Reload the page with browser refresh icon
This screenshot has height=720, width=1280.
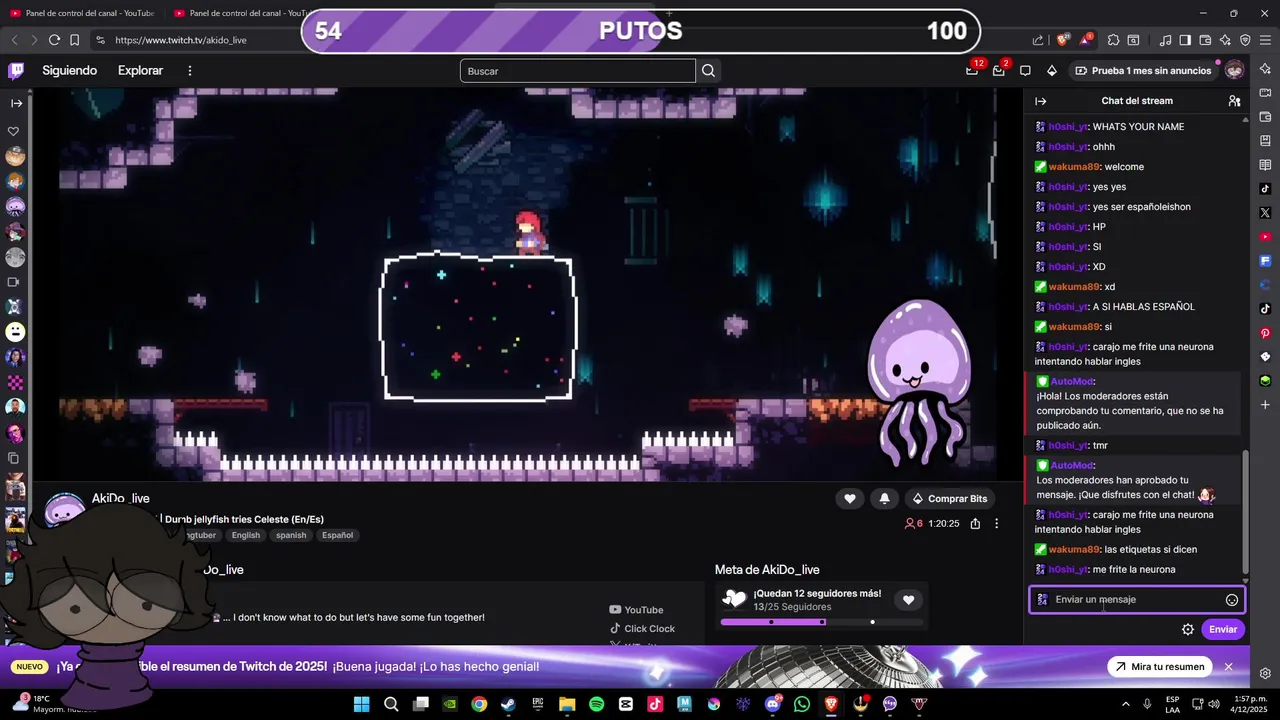[x=54, y=40]
